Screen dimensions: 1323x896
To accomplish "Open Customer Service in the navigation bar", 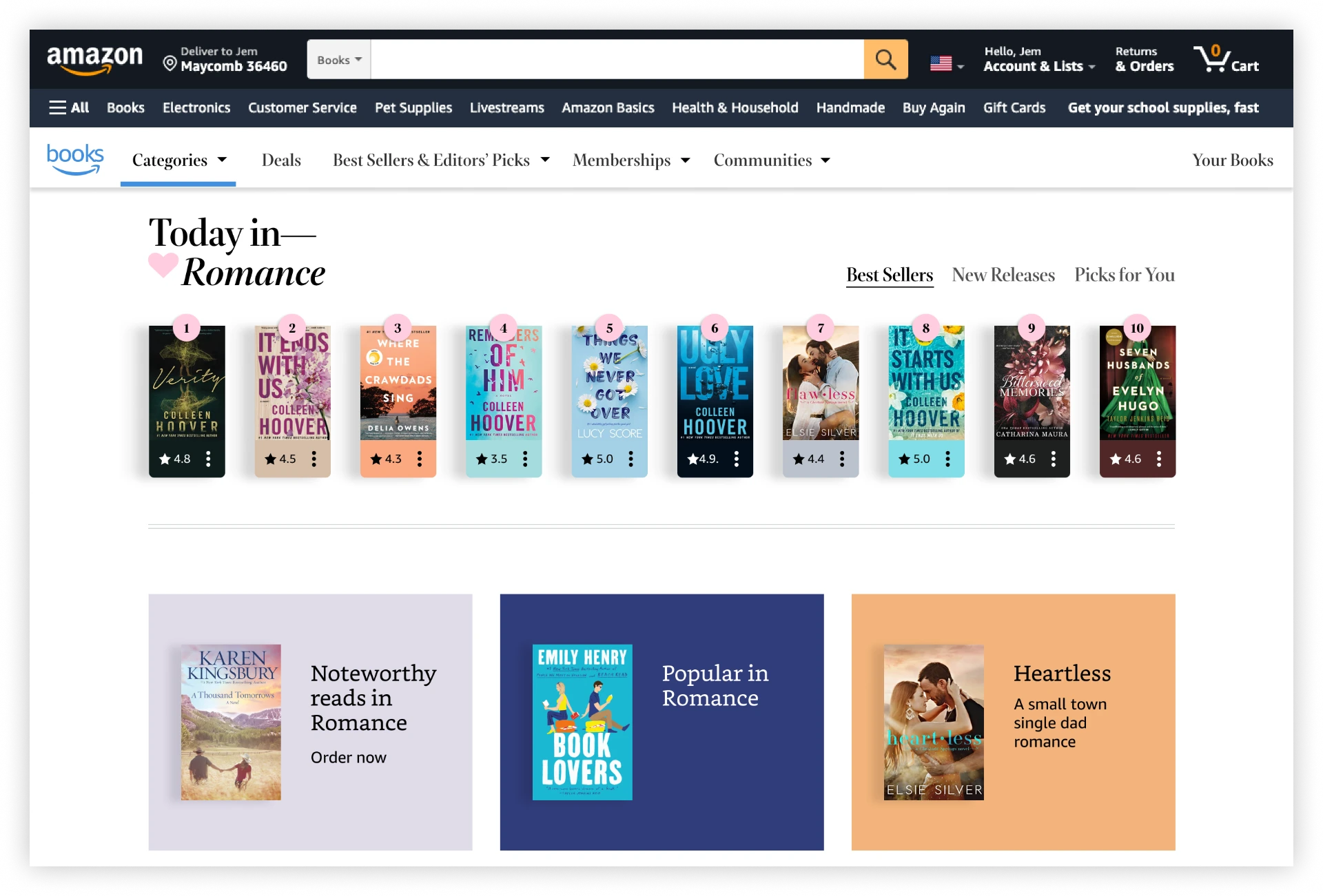I will click(302, 107).
